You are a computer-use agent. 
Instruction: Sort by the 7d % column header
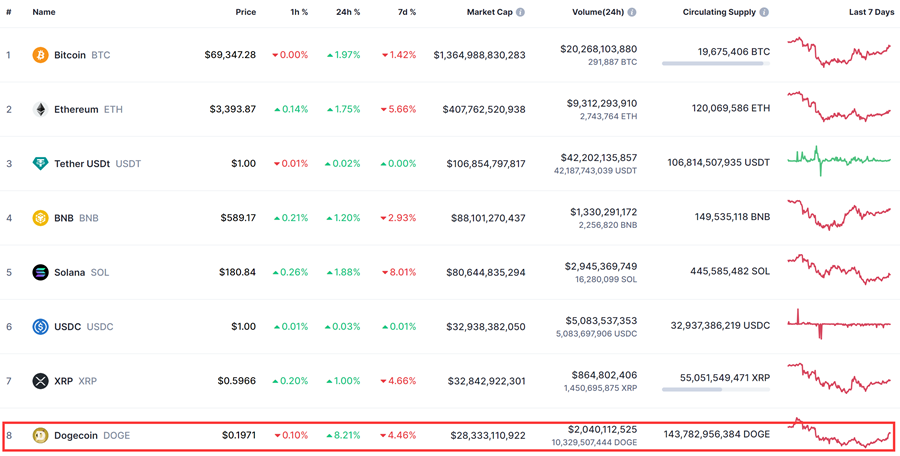click(405, 13)
